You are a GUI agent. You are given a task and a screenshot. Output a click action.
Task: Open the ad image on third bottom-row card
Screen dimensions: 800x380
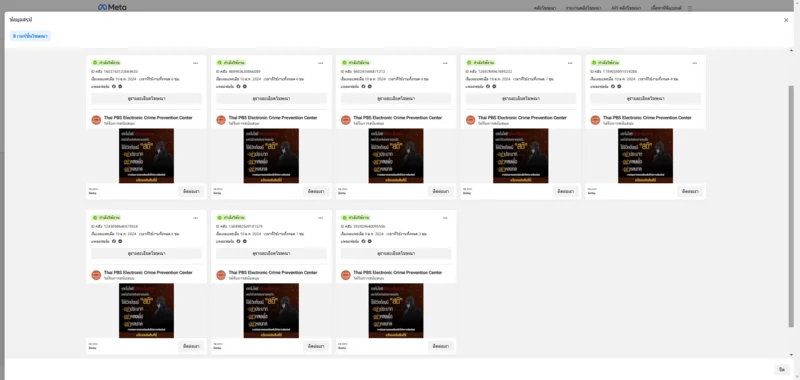(396, 311)
